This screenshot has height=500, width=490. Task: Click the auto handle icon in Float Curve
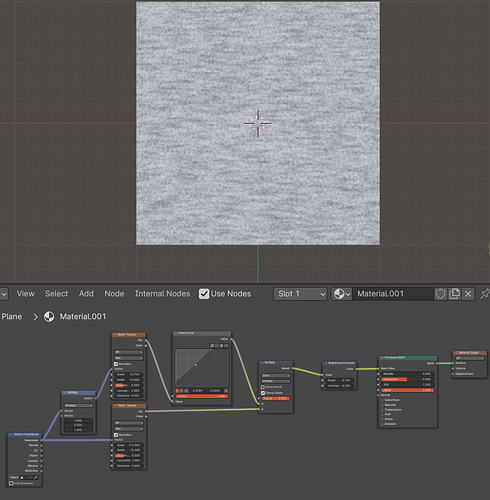point(178,390)
